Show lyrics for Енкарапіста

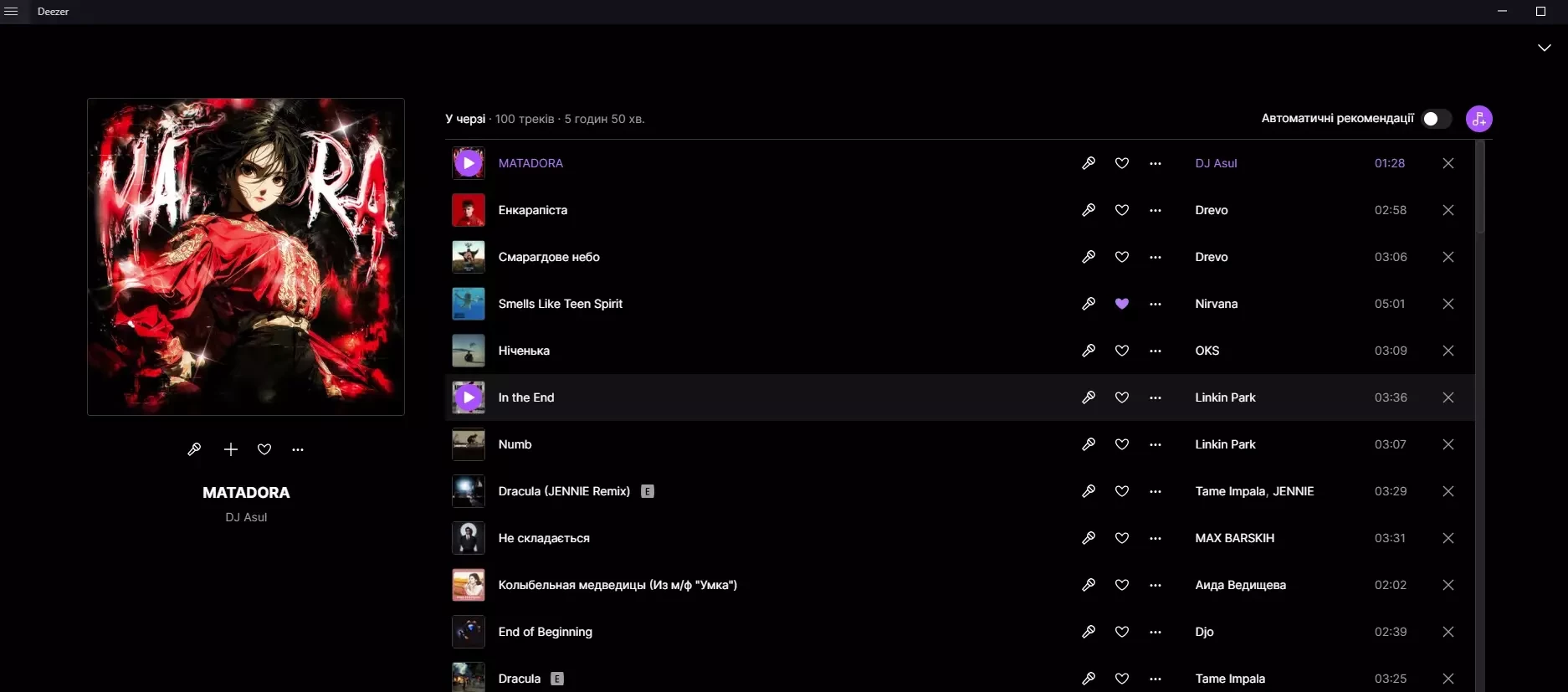(x=1089, y=210)
